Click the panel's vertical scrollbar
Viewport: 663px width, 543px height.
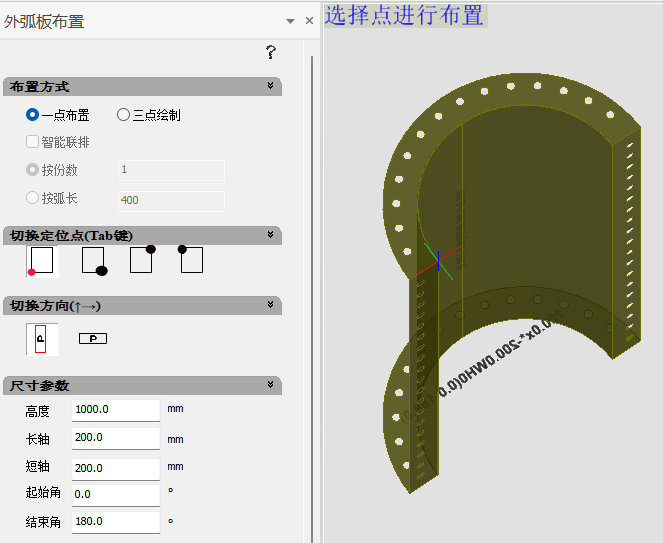312,300
